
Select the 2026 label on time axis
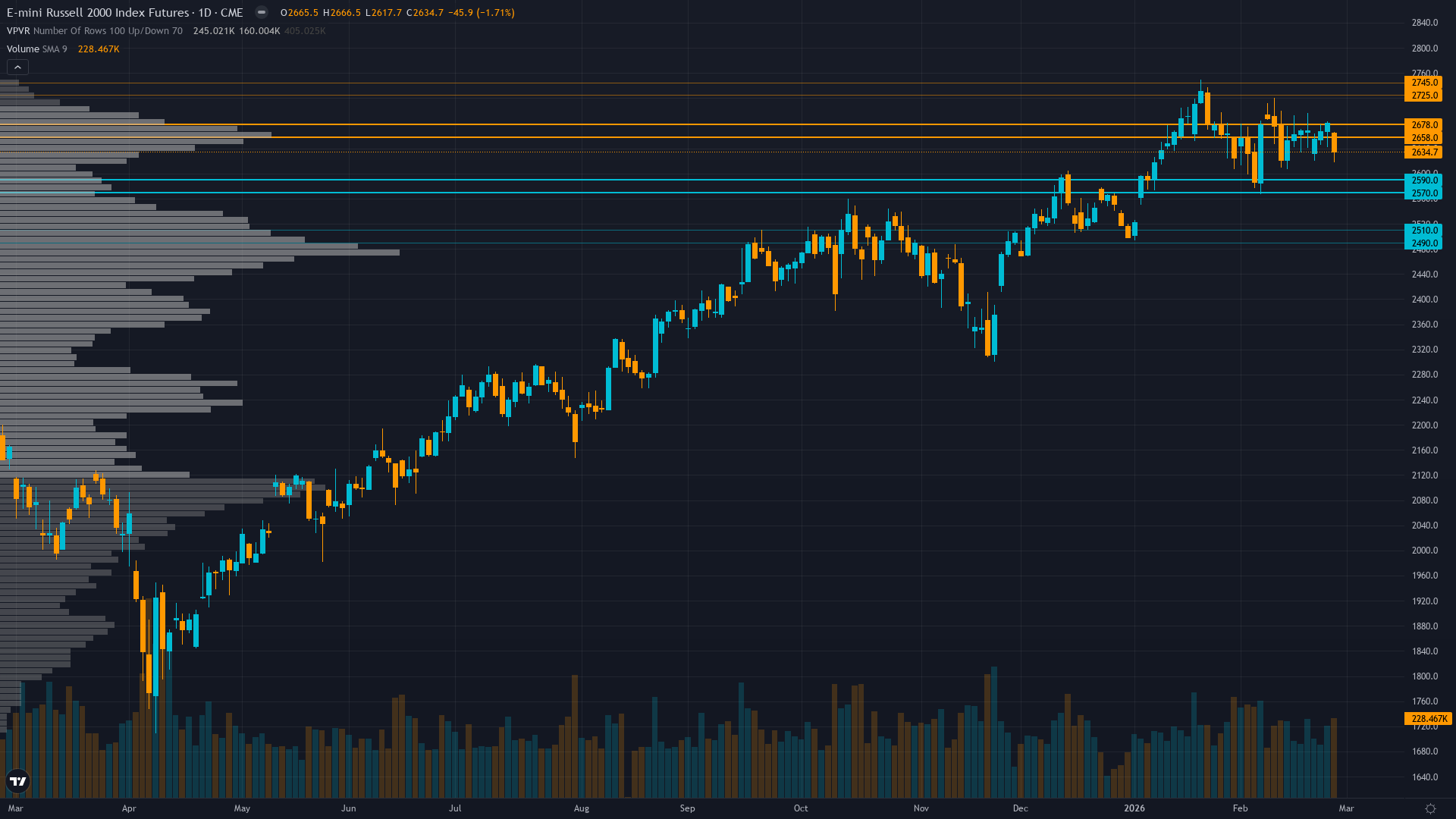pos(1135,808)
